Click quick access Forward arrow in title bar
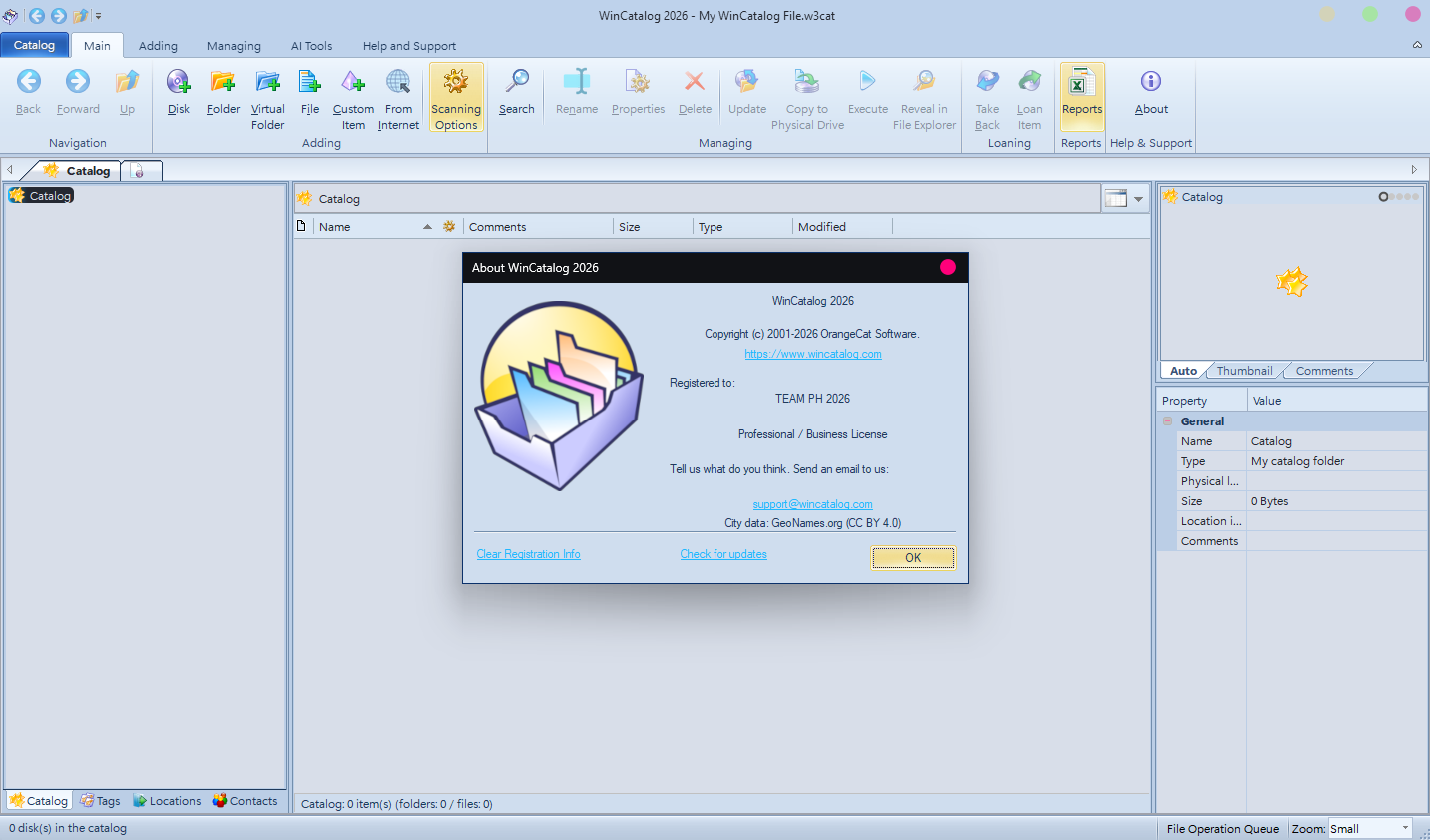 pyautogui.click(x=59, y=15)
